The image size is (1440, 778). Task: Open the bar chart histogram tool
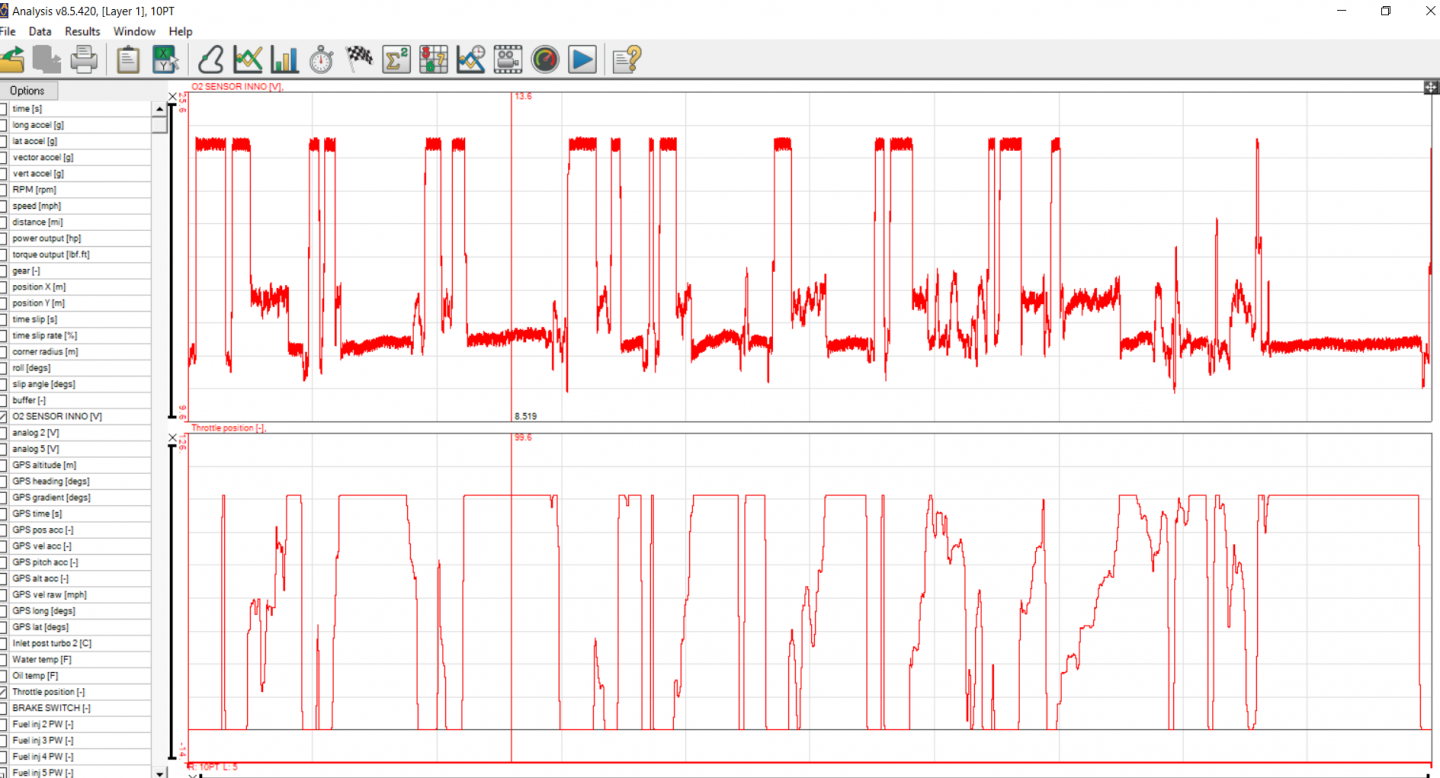(285, 60)
